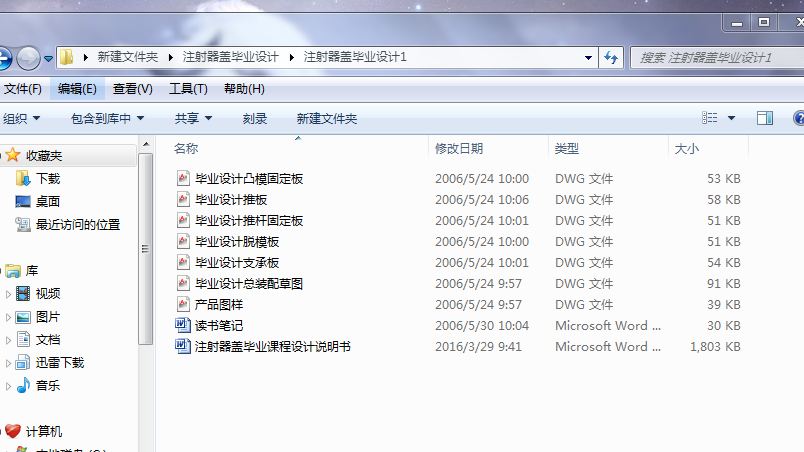Expand the 迅雷下载 library node
The image size is (804, 452).
pos(8,363)
